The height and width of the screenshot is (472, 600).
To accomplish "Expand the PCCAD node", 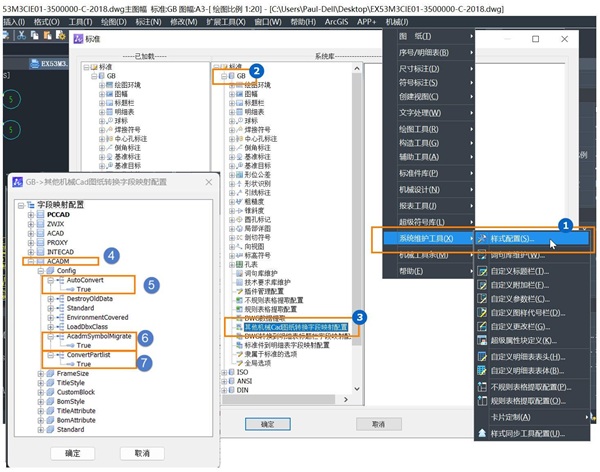I will [x=31, y=214].
